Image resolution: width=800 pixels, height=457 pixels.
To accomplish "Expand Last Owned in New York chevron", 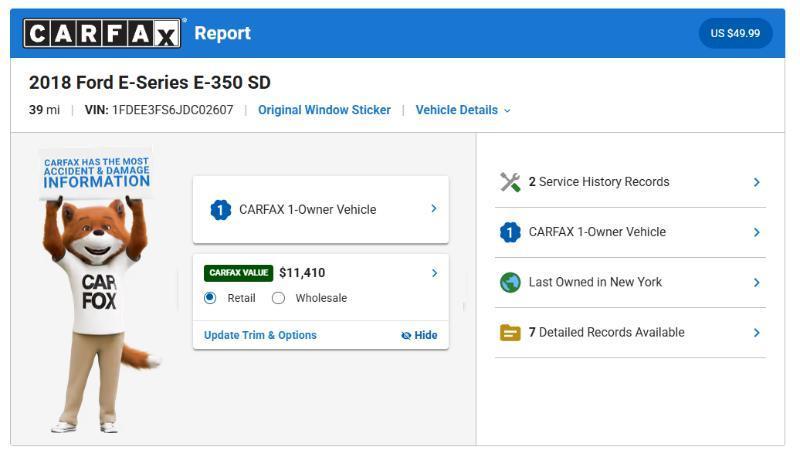I will tap(757, 283).
